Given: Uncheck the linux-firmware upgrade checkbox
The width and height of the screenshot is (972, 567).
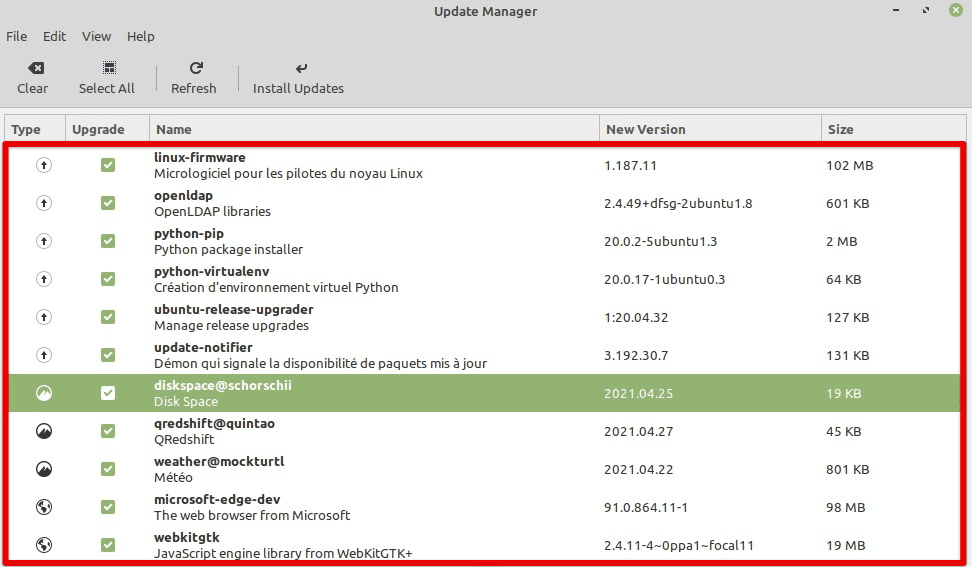Looking at the screenshot, I should click(x=108, y=165).
